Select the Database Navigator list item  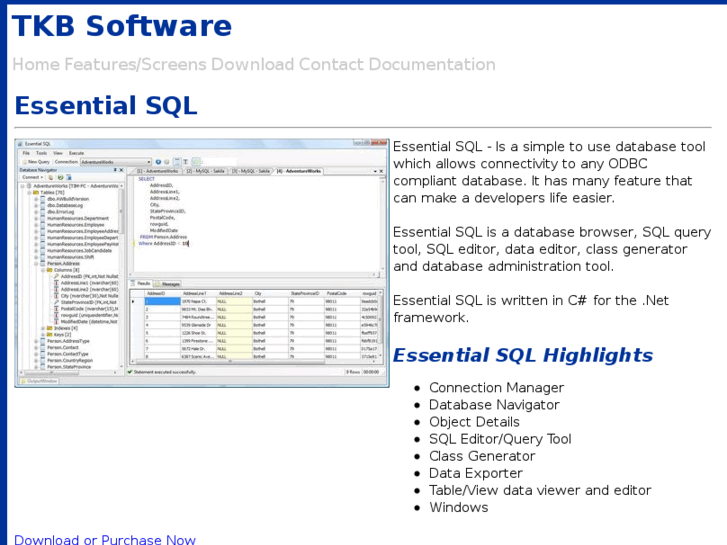(494, 404)
